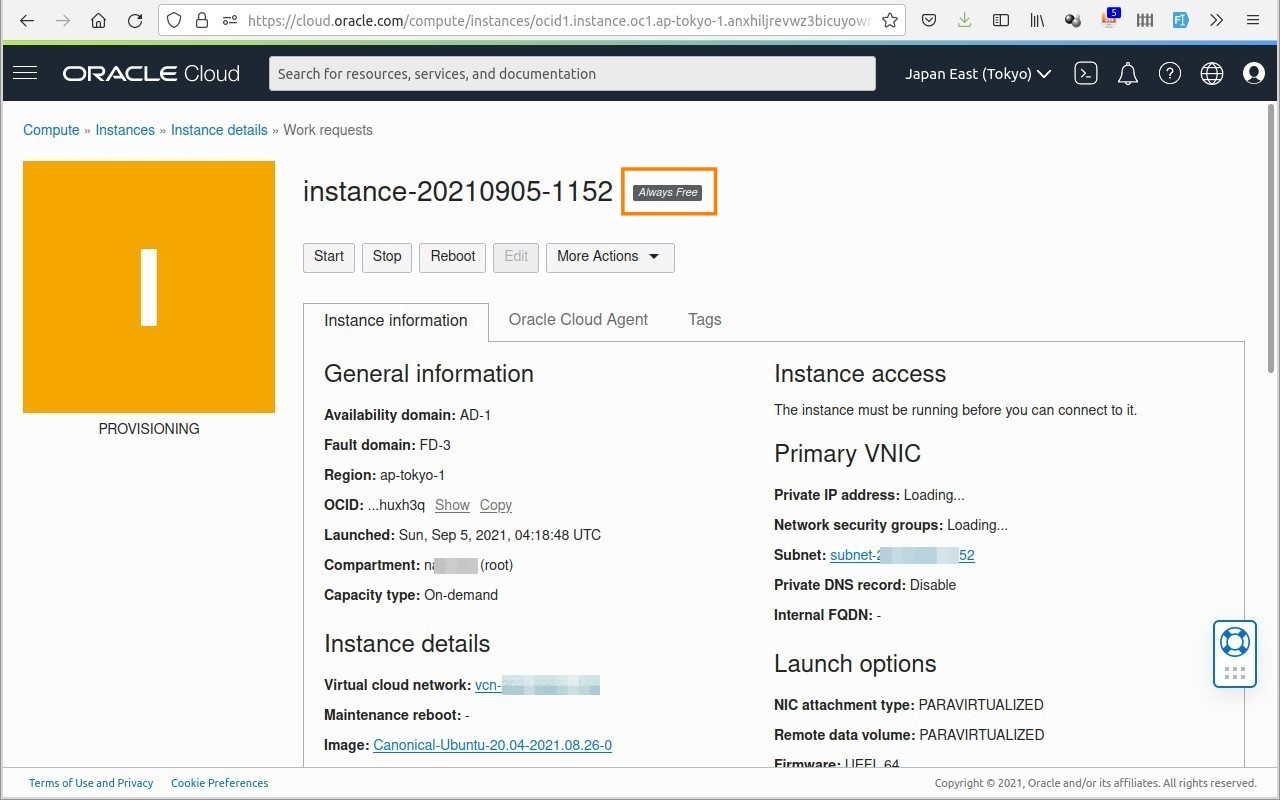Go to browser home page icon

(98, 20)
